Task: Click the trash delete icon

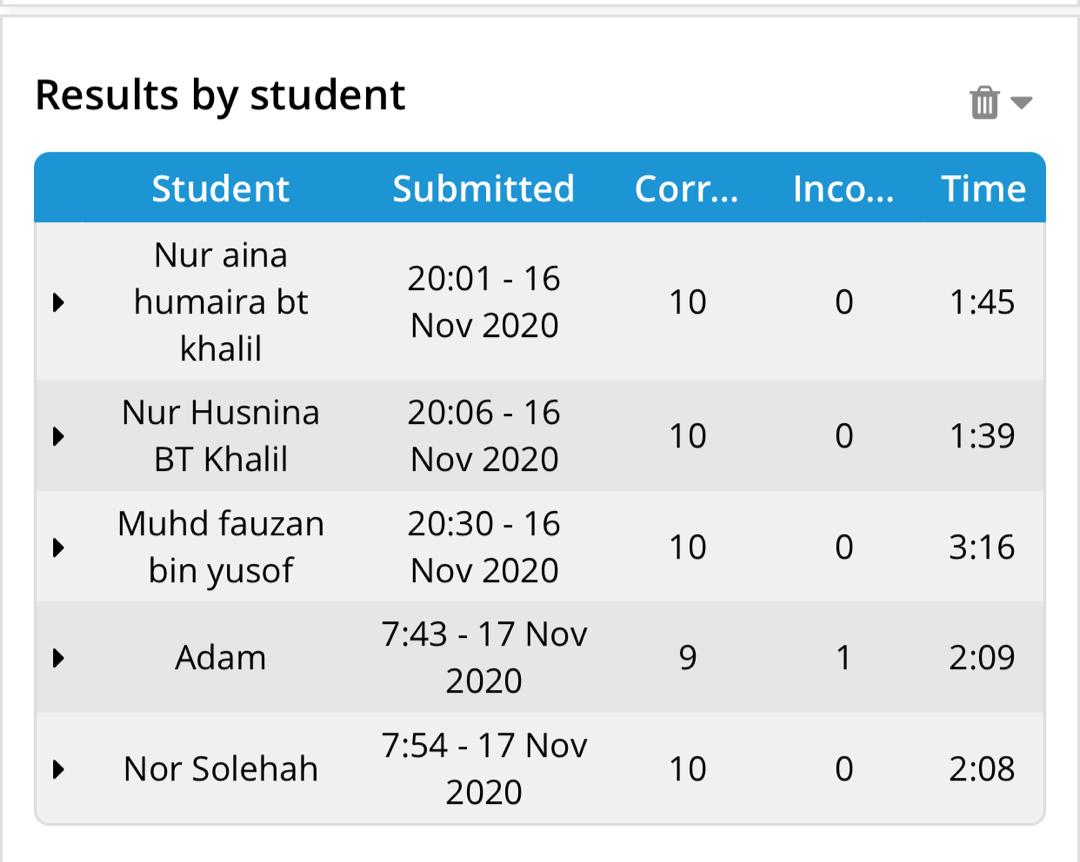Action: [985, 102]
